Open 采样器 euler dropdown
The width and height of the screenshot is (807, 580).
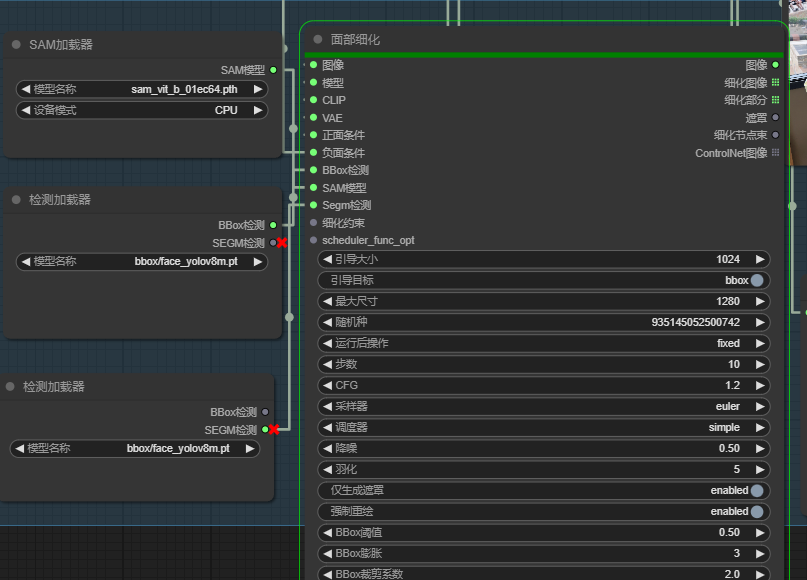coord(543,406)
